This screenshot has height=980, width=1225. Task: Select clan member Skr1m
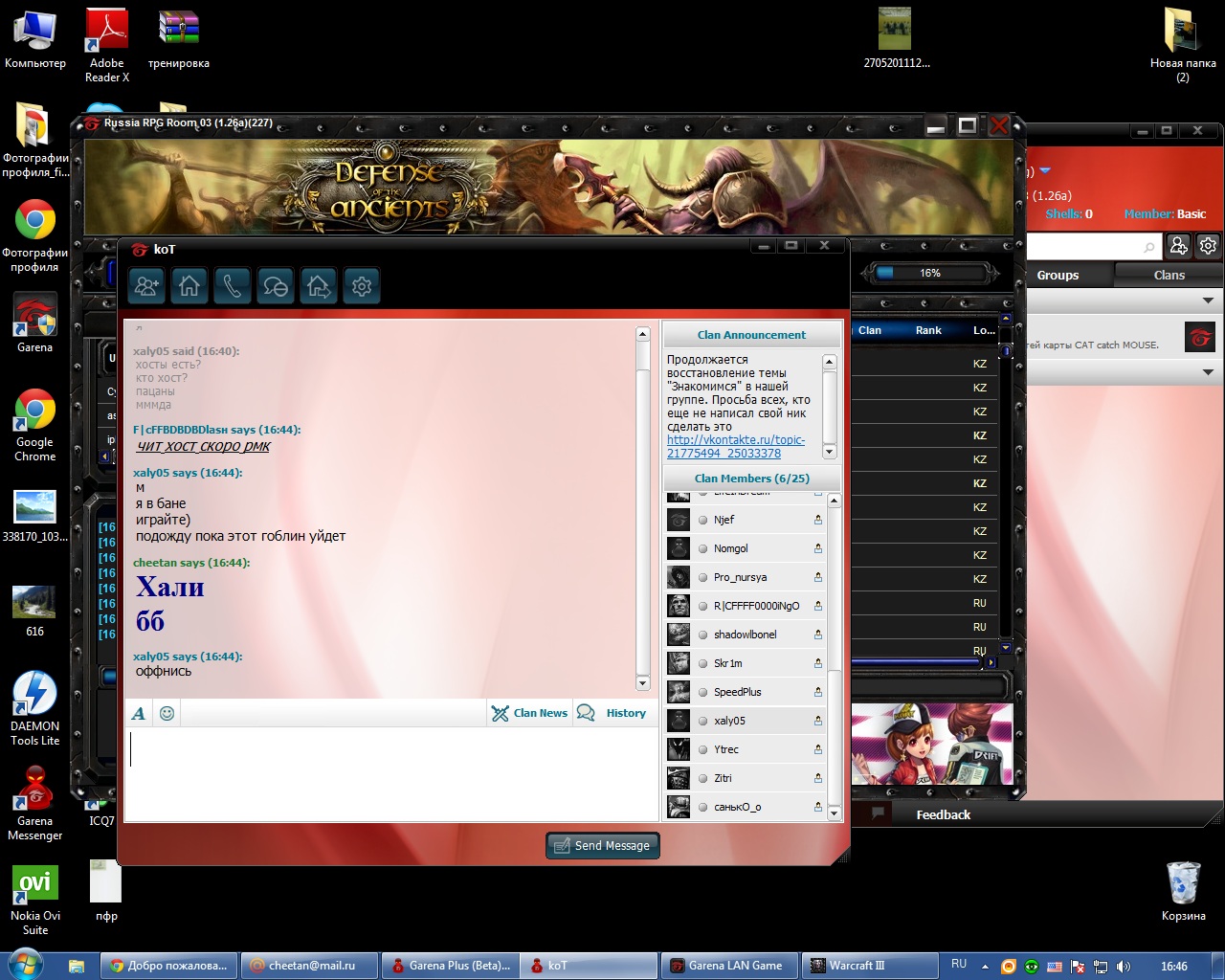(x=746, y=663)
